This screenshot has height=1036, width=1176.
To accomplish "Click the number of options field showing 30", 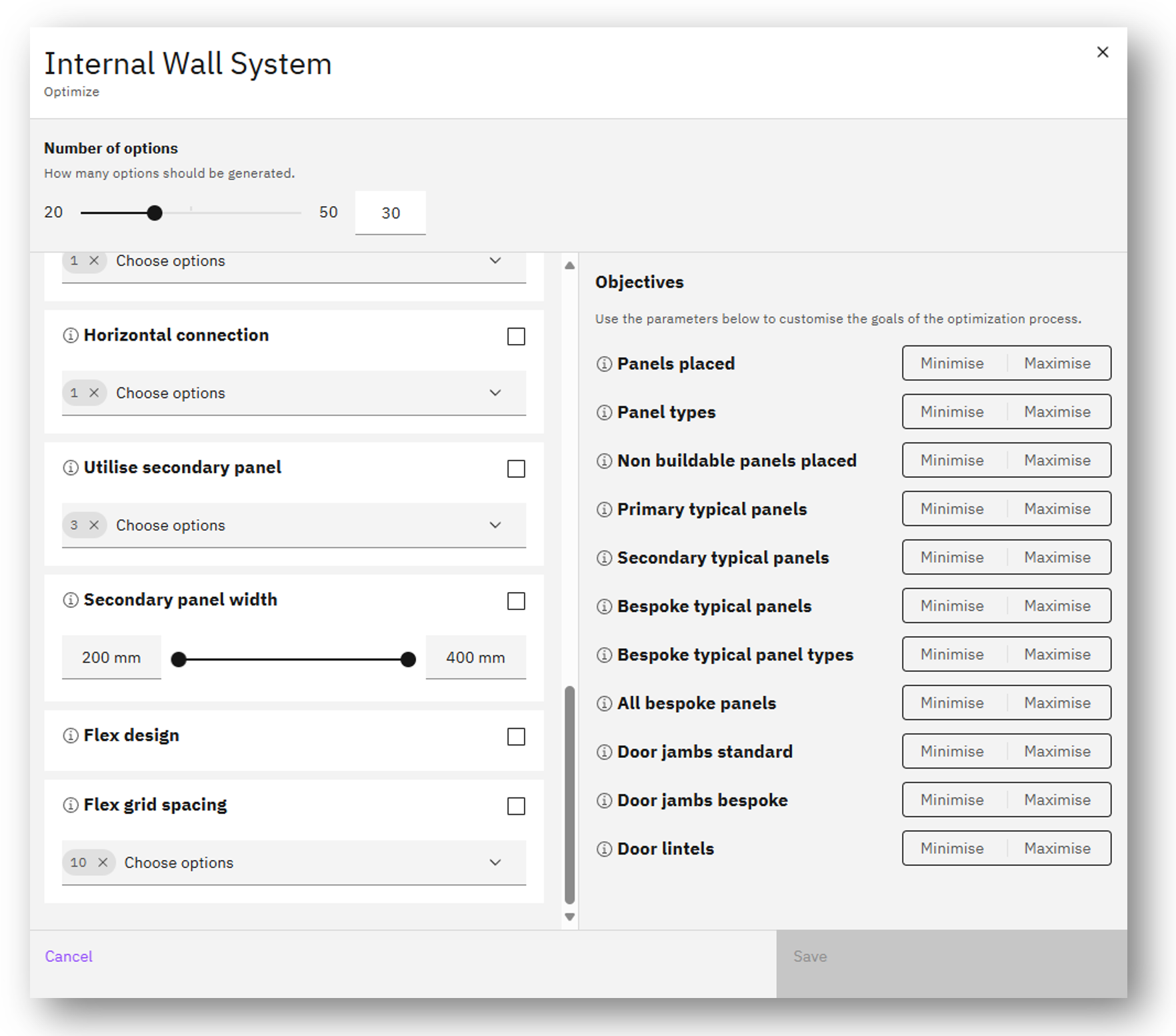I will 391,213.
